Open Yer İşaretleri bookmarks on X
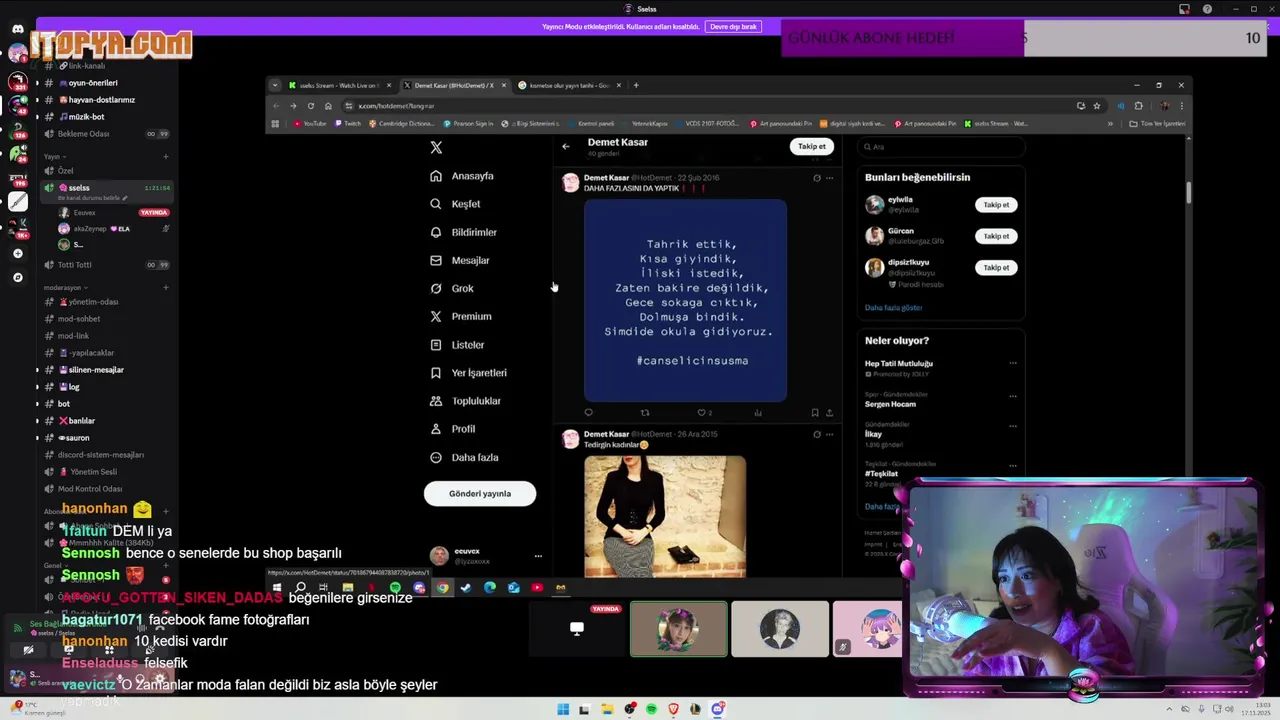1280x720 pixels. [468, 373]
